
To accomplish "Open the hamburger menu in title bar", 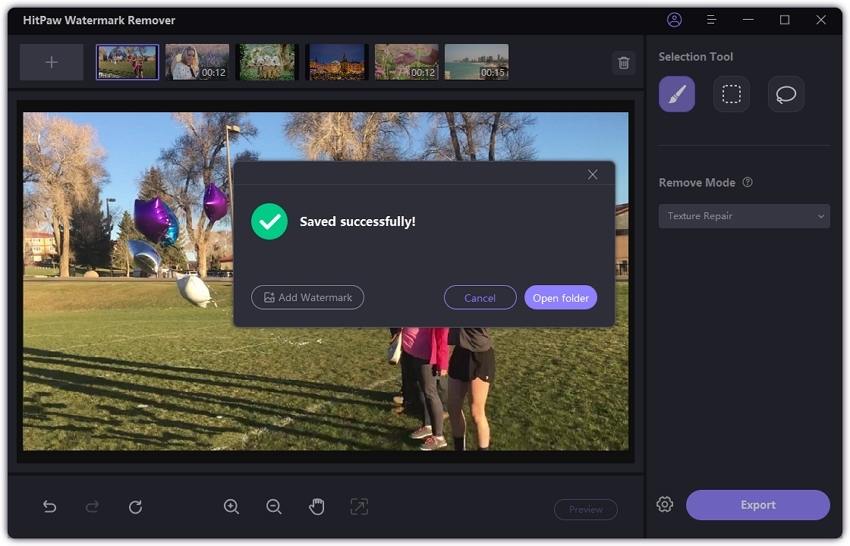I will (711, 20).
